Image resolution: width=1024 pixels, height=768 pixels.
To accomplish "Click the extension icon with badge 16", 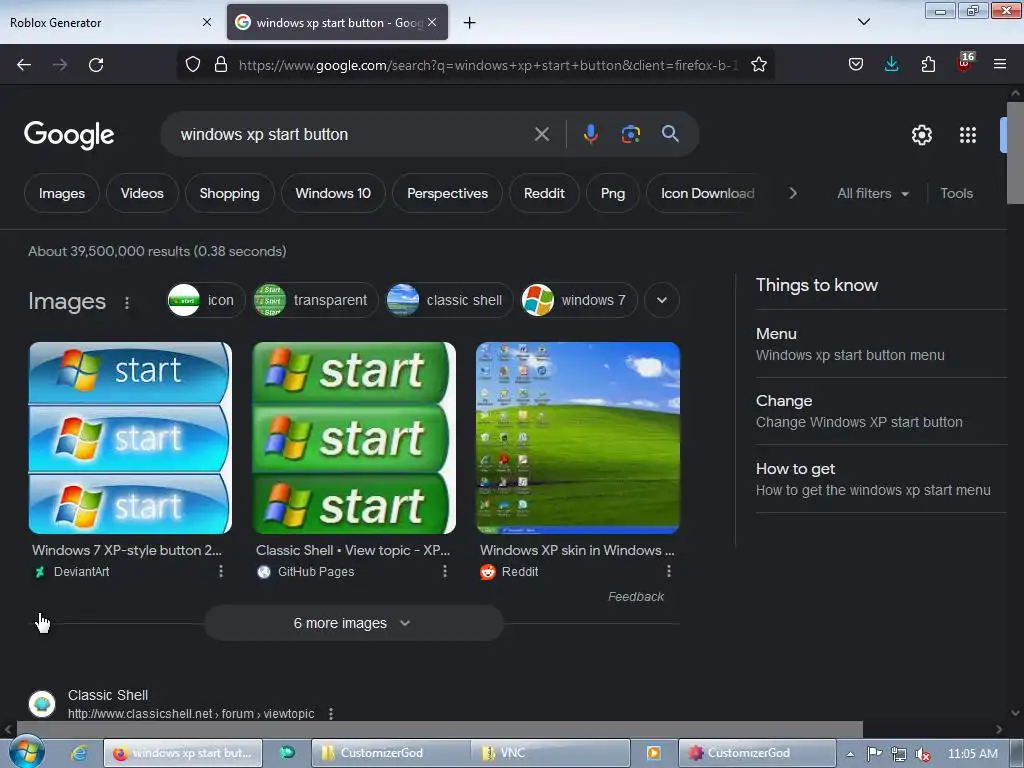I will (x=965, y=63).
